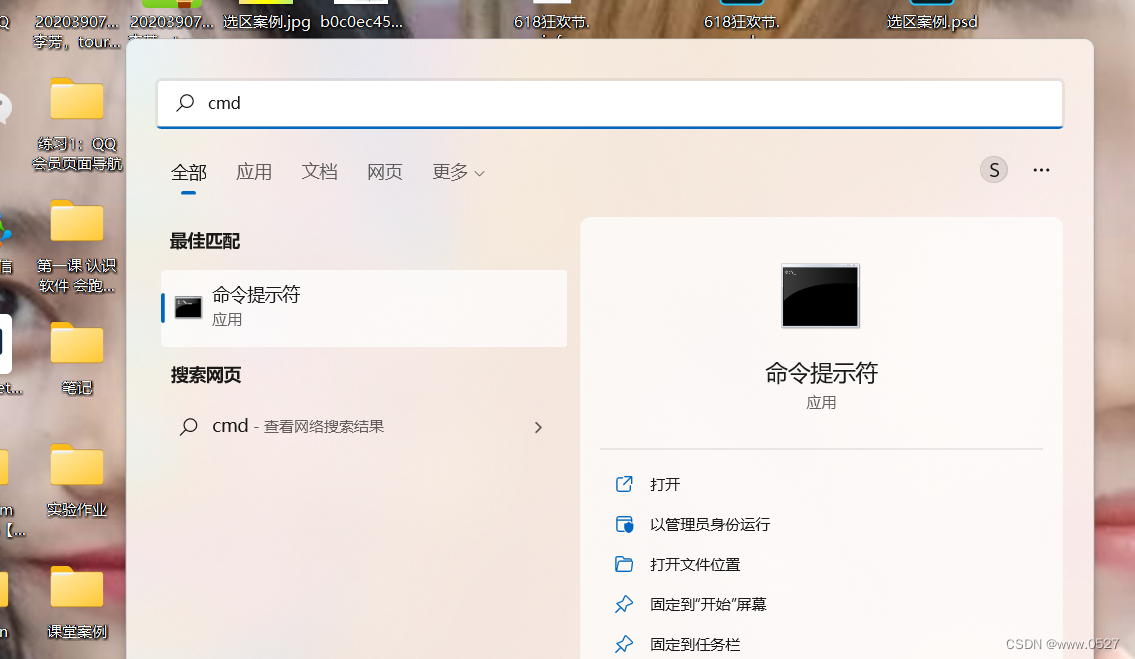Image resolution: width=1135 pixels, height=659 pixels.
Task: Open the 实验作业 folder on the desktop
Action: [x=76, y=466]
